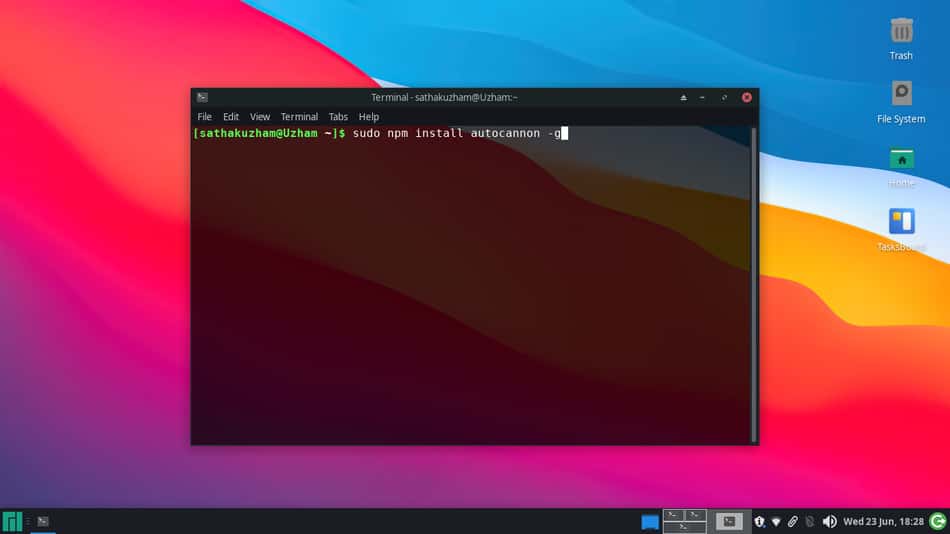Open the Home folder desktop icon
Image resolution: width=950 pixels, height=534 pixels.
coord(901,167)
